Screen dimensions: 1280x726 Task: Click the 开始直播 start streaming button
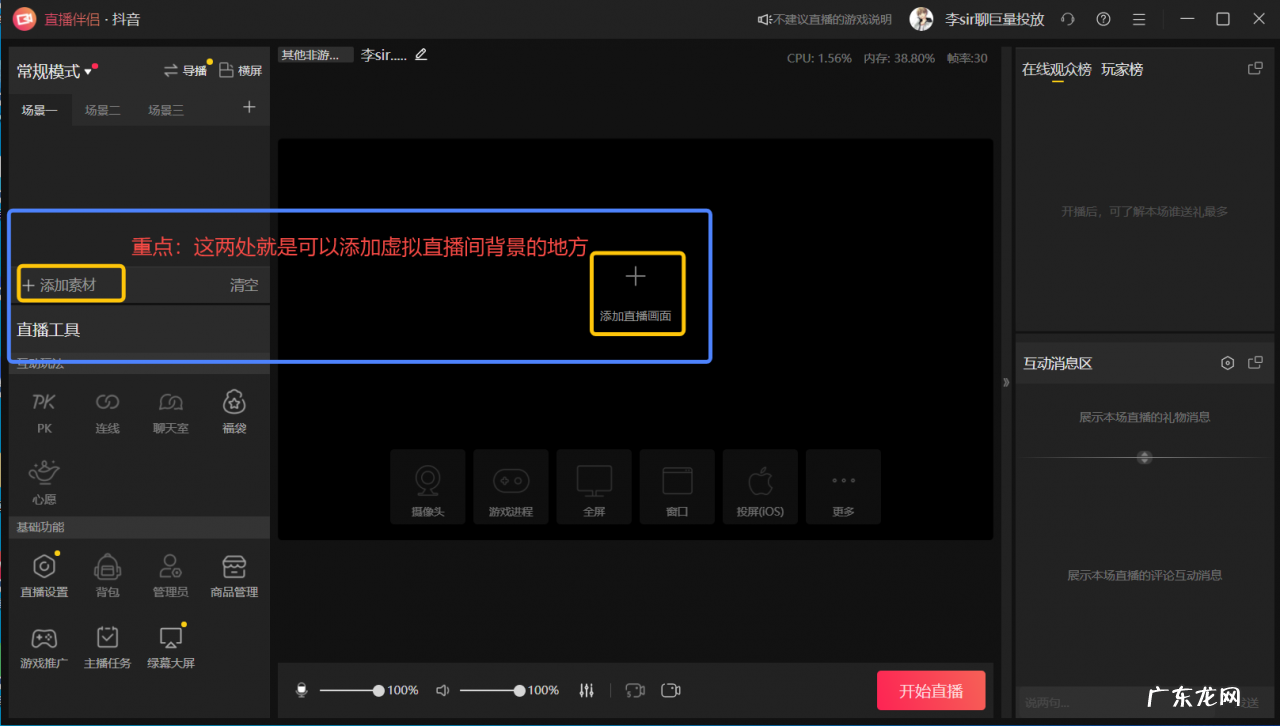pyautogui.click(x=931, y=690)
